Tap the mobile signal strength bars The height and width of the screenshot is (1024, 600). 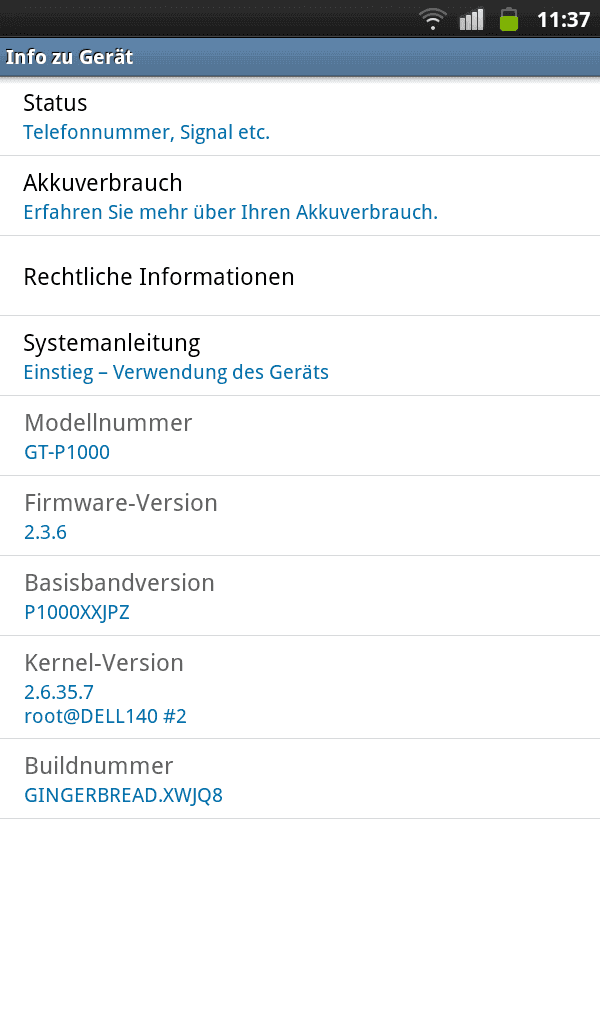point(471,19)
